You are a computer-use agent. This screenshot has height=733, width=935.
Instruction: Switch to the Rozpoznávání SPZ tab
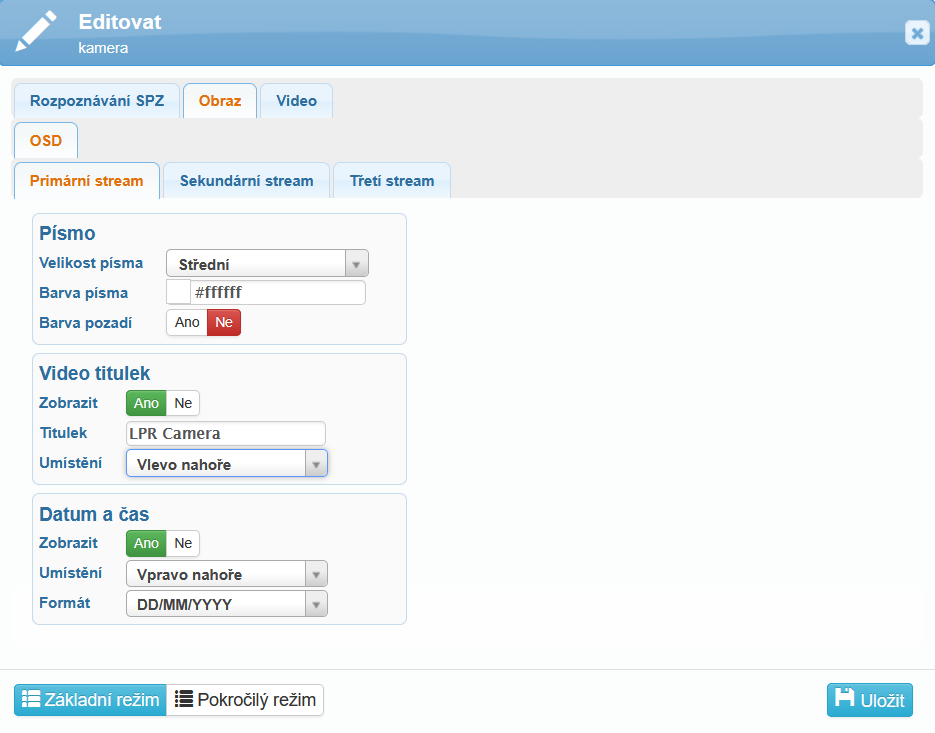[97, 101]
